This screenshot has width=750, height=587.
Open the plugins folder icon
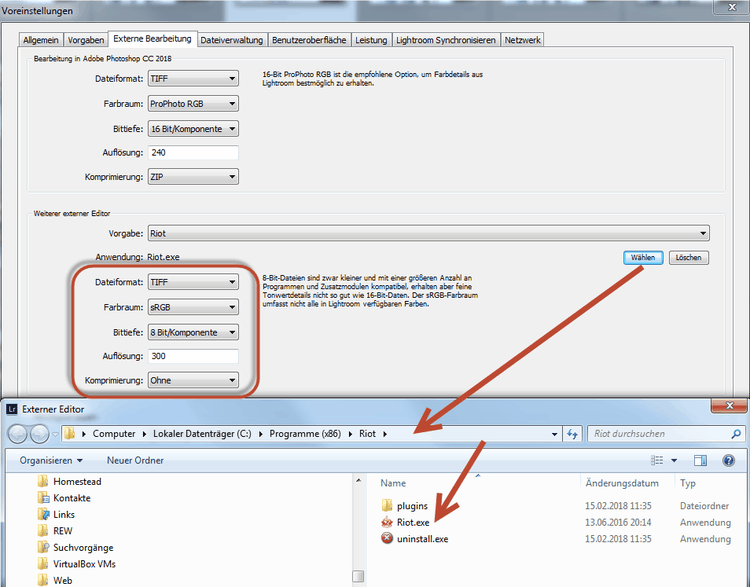(387, 505)
